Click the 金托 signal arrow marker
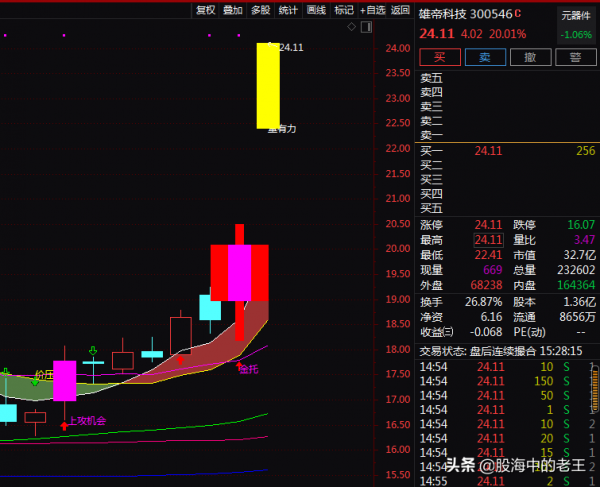This screenshot has width=600, height=487. coord(240,366)
